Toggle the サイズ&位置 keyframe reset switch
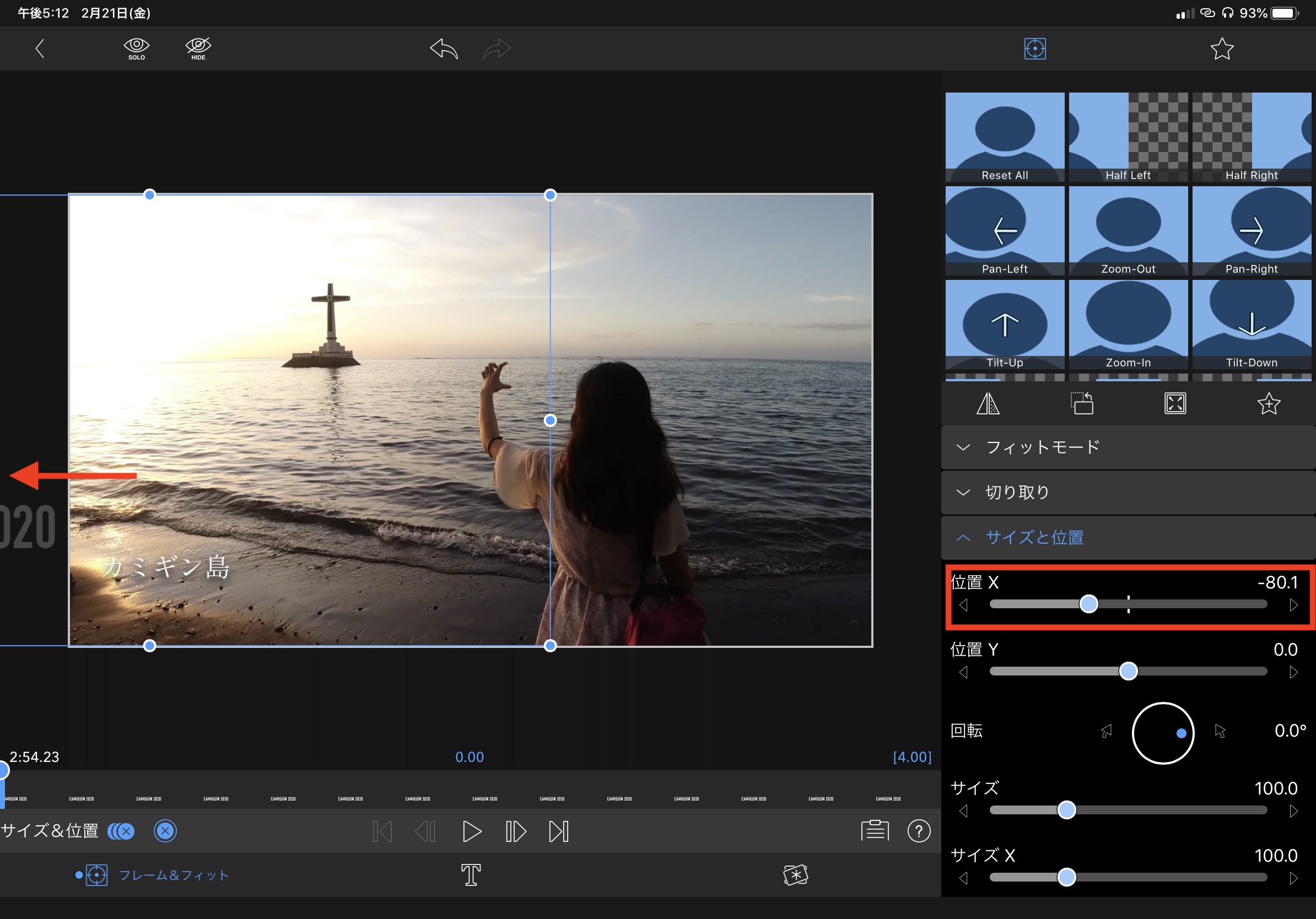Image resolution: width=1316 pixels, height=919 pixels. point(121,831)
